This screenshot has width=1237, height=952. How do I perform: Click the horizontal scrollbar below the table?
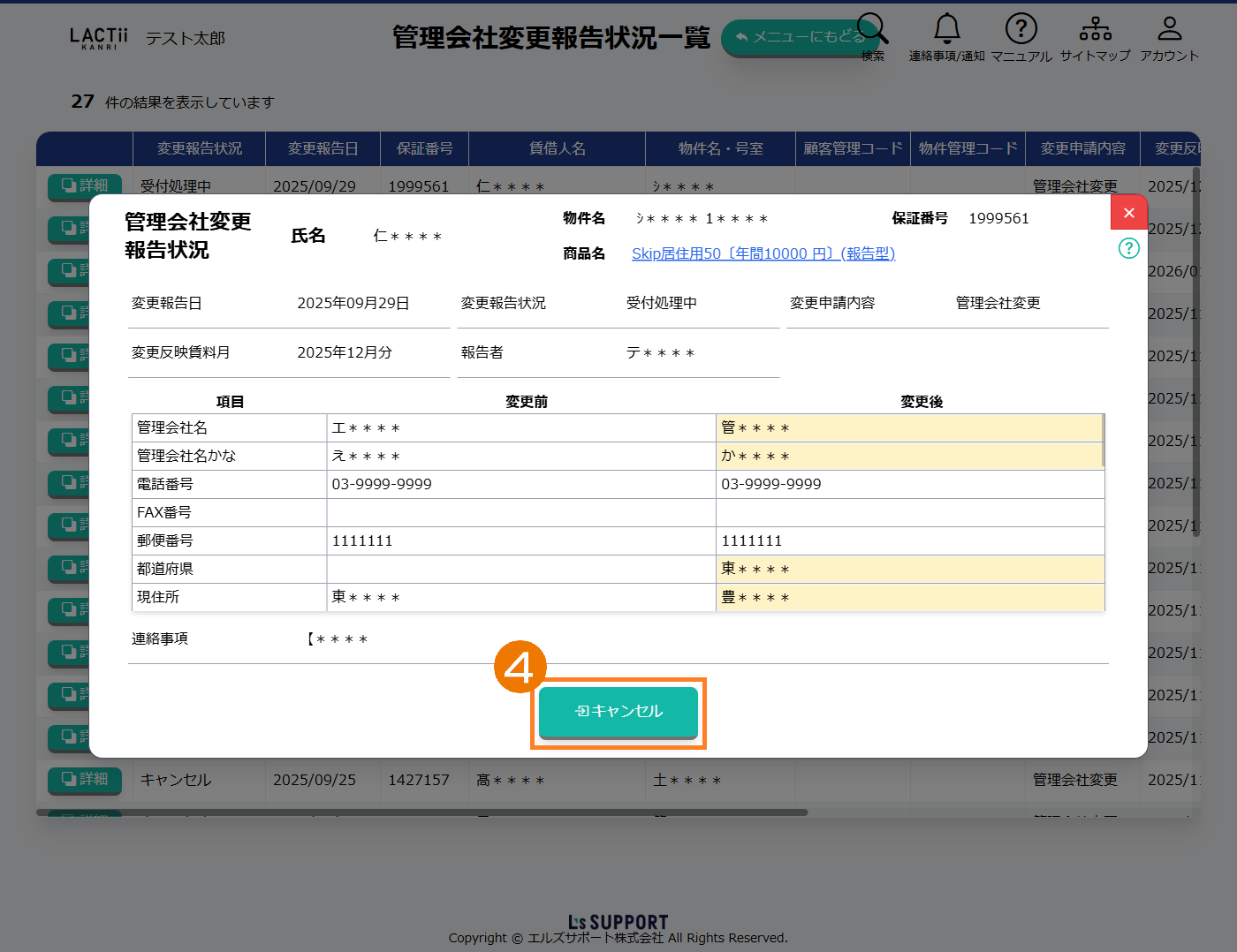(422, 812)
